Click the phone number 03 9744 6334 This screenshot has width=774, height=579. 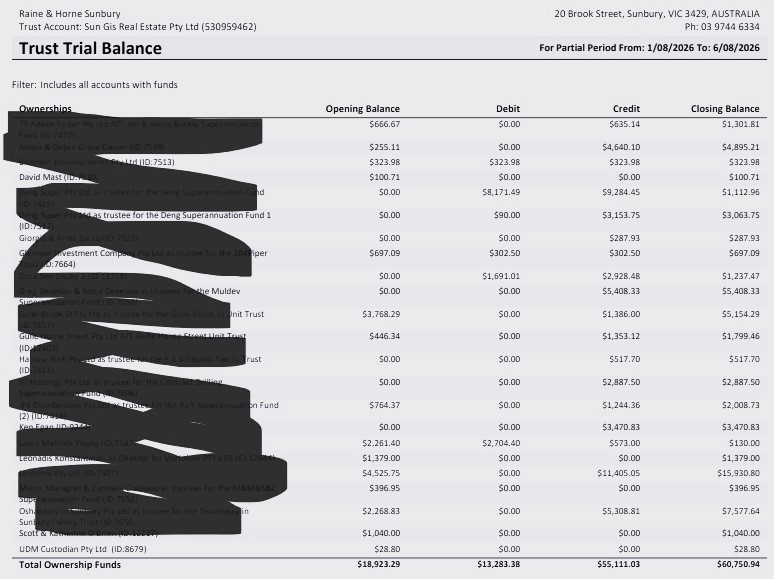(722, 27)
